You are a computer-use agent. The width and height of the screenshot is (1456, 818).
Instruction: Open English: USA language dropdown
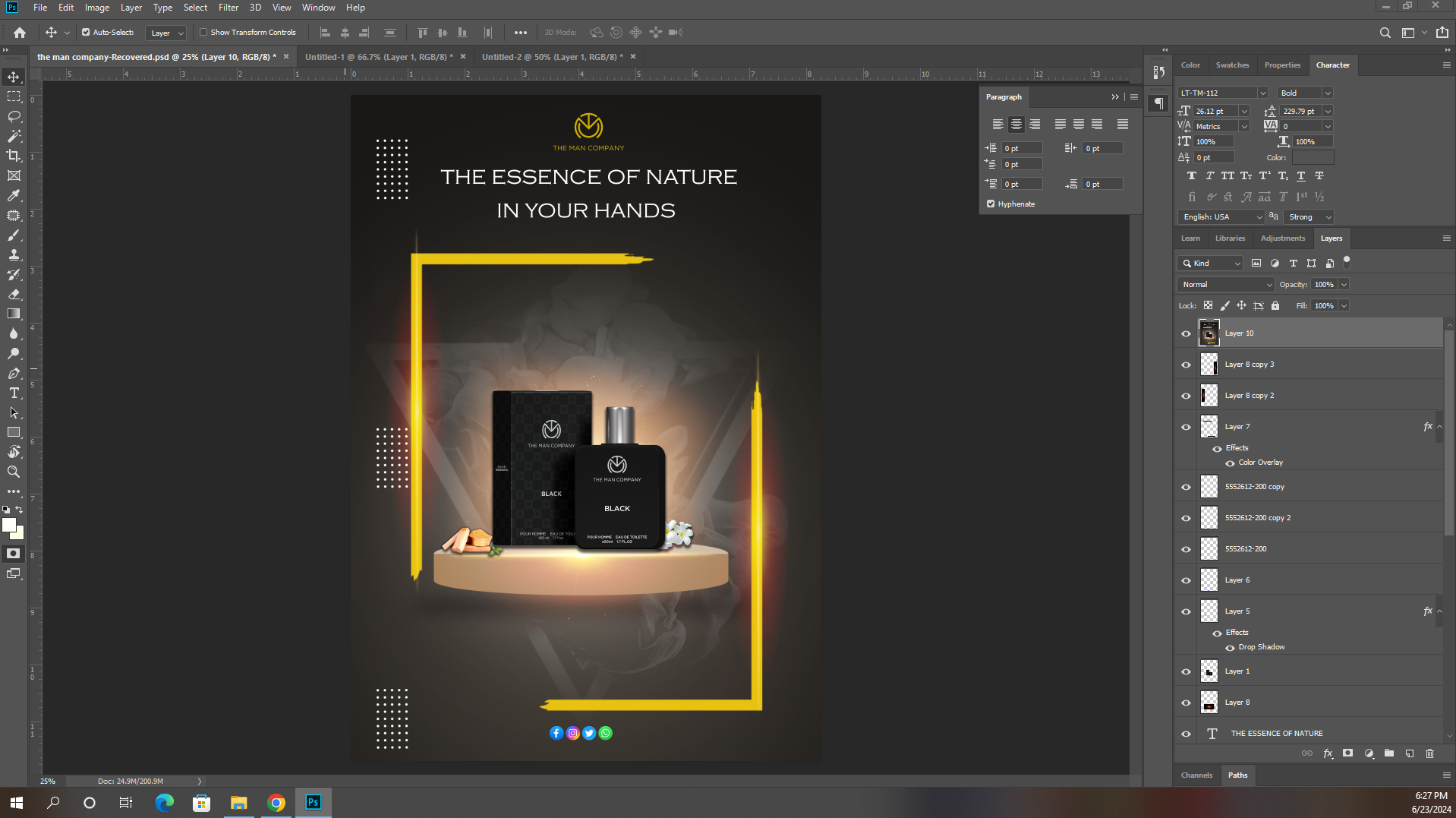click(x=1221, y=217)
